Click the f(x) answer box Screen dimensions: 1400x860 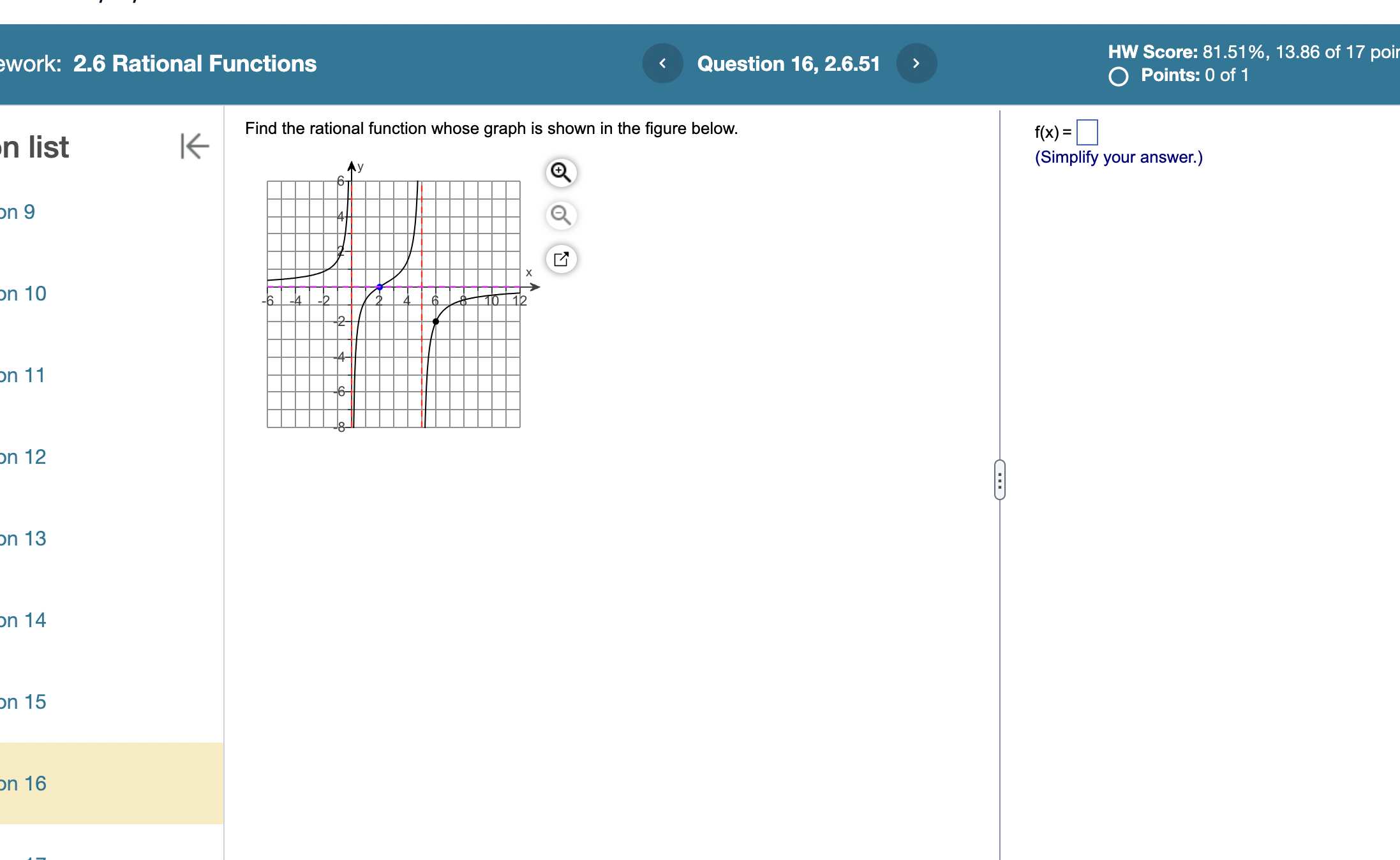(x=1089, y=131)
